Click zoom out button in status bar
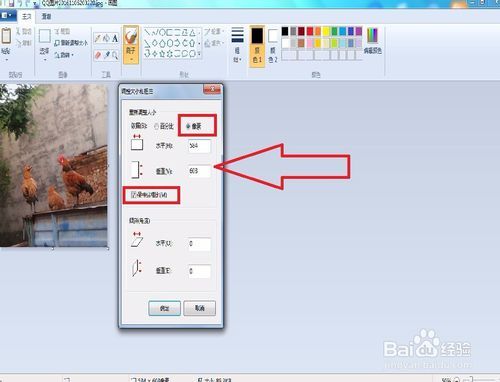 [456, 379]
